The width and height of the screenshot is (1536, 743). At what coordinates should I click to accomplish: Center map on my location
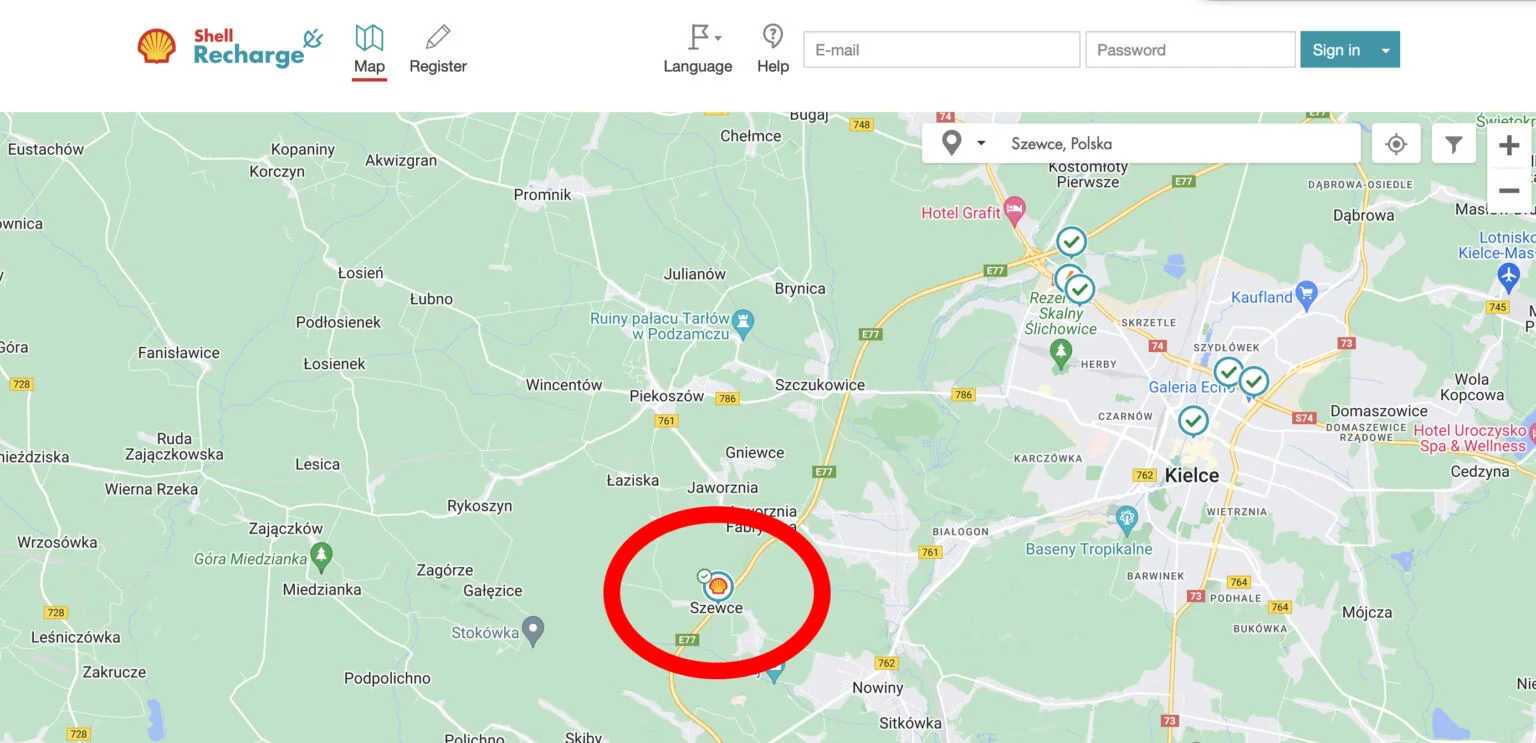(1396, 144)
